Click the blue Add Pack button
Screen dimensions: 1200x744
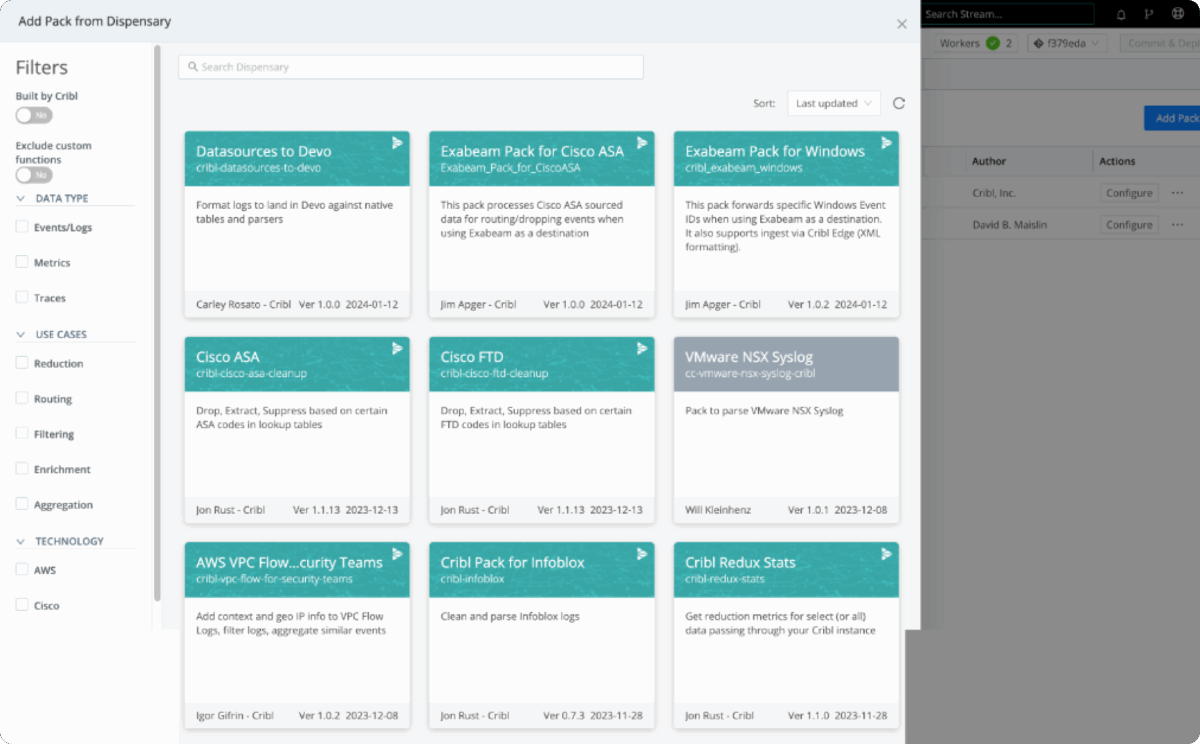[1172, 118]
